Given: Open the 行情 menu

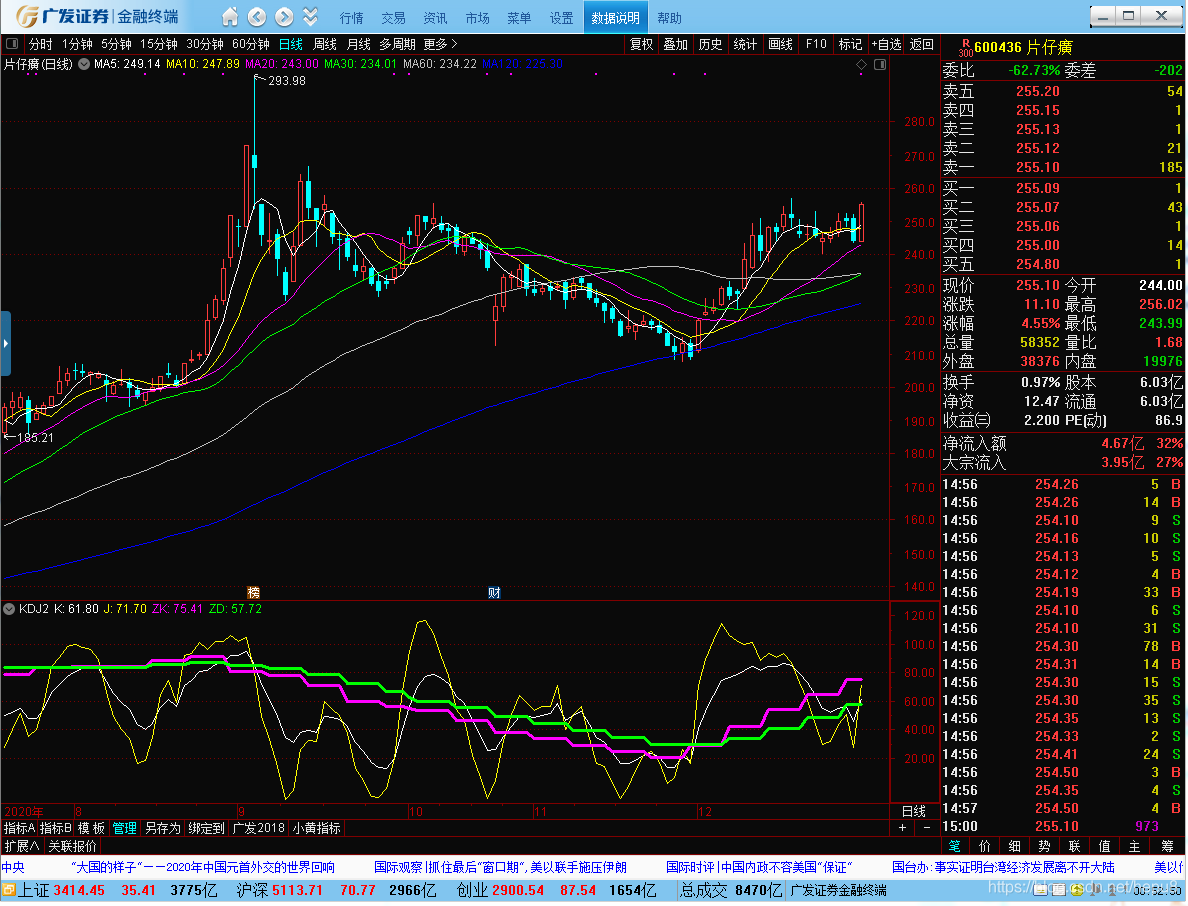Looking at the screenshot, I should coord(352,18).
